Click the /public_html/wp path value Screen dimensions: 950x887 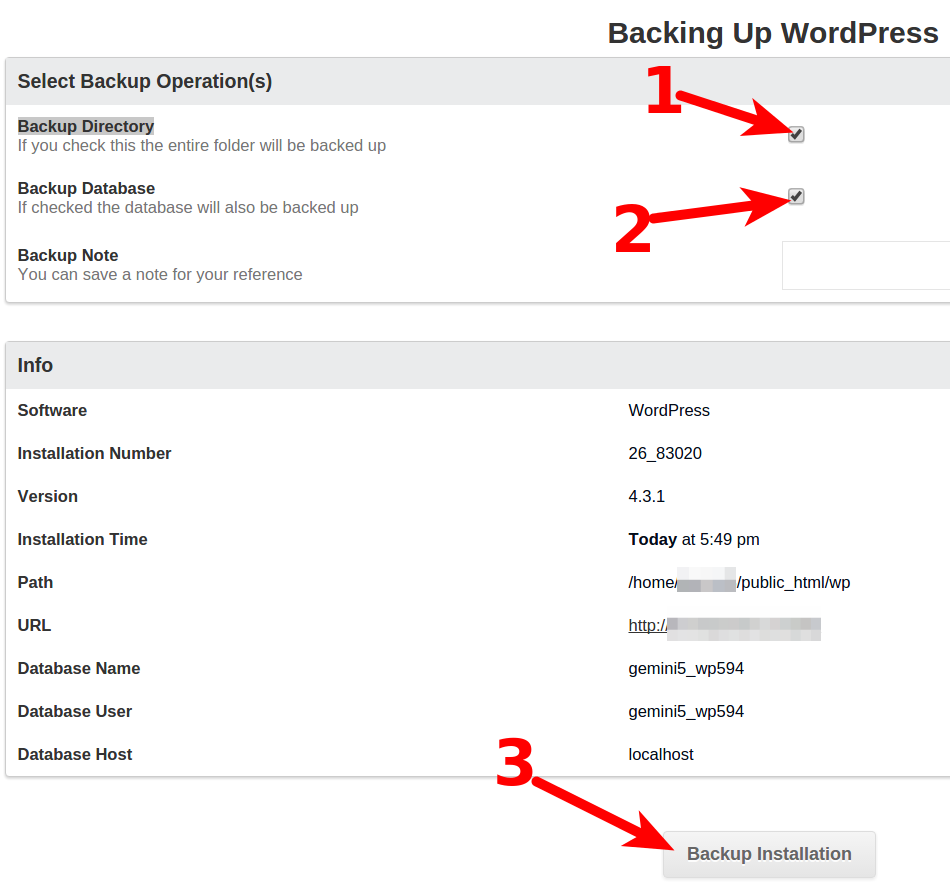click(x=793, y=582)
